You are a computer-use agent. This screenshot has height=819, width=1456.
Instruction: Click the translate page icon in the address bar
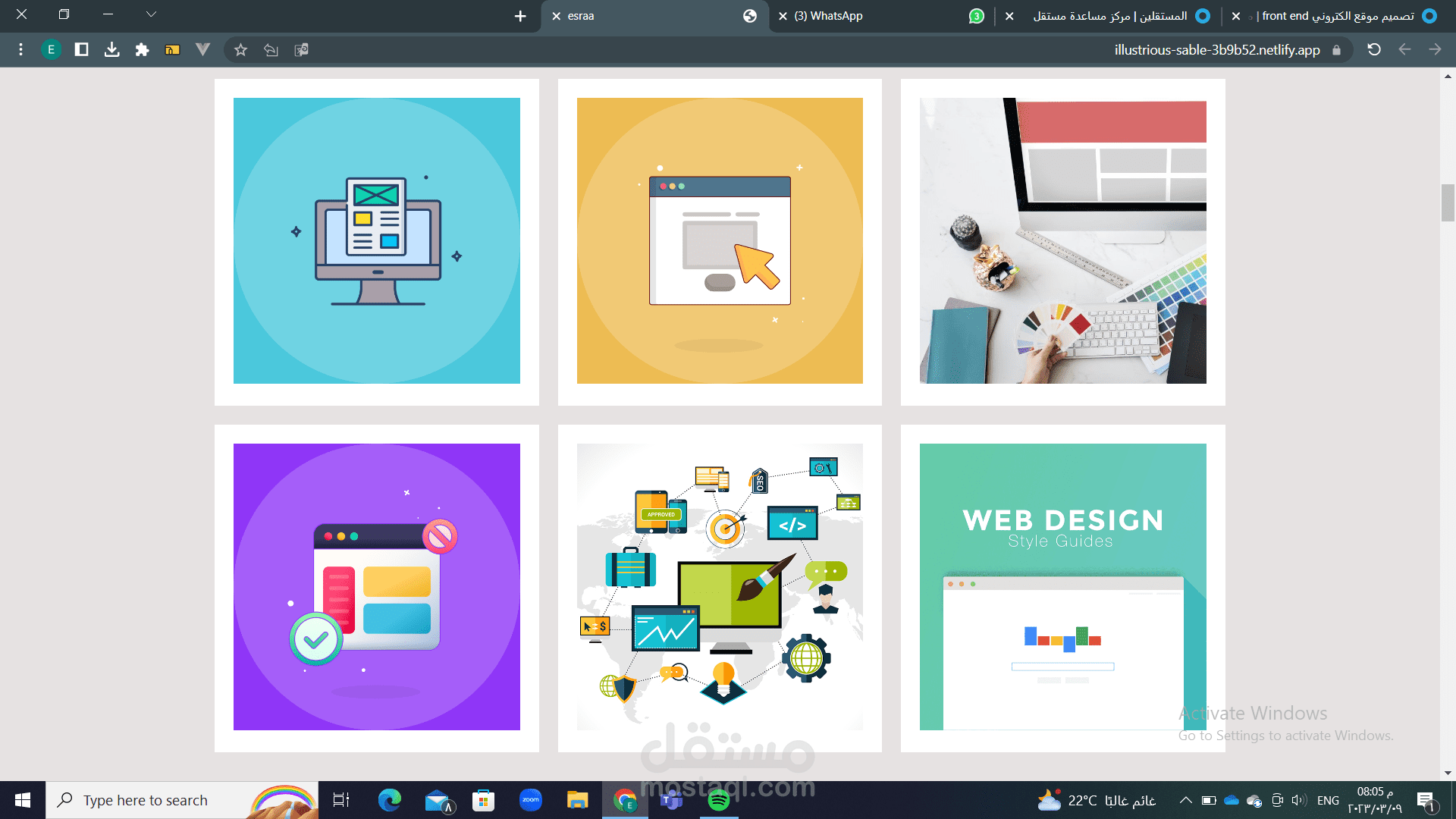[301, 50]
